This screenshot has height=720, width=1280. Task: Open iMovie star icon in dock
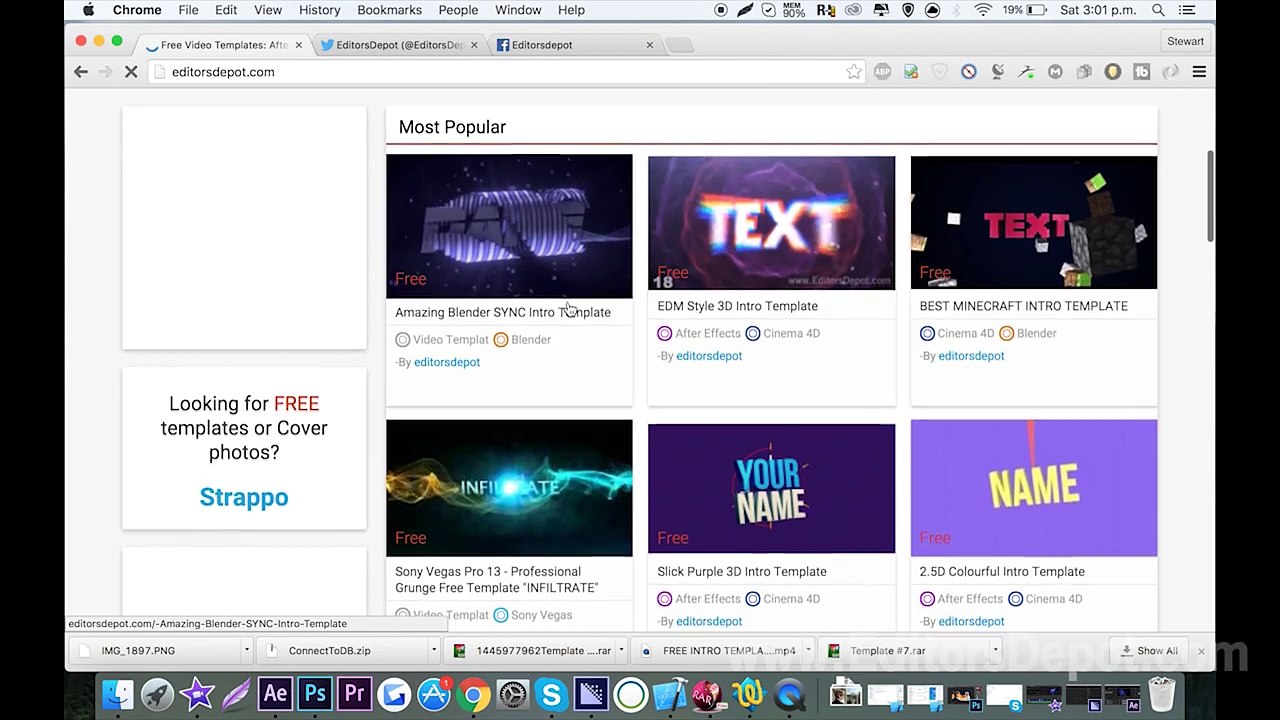click(197, 694)
